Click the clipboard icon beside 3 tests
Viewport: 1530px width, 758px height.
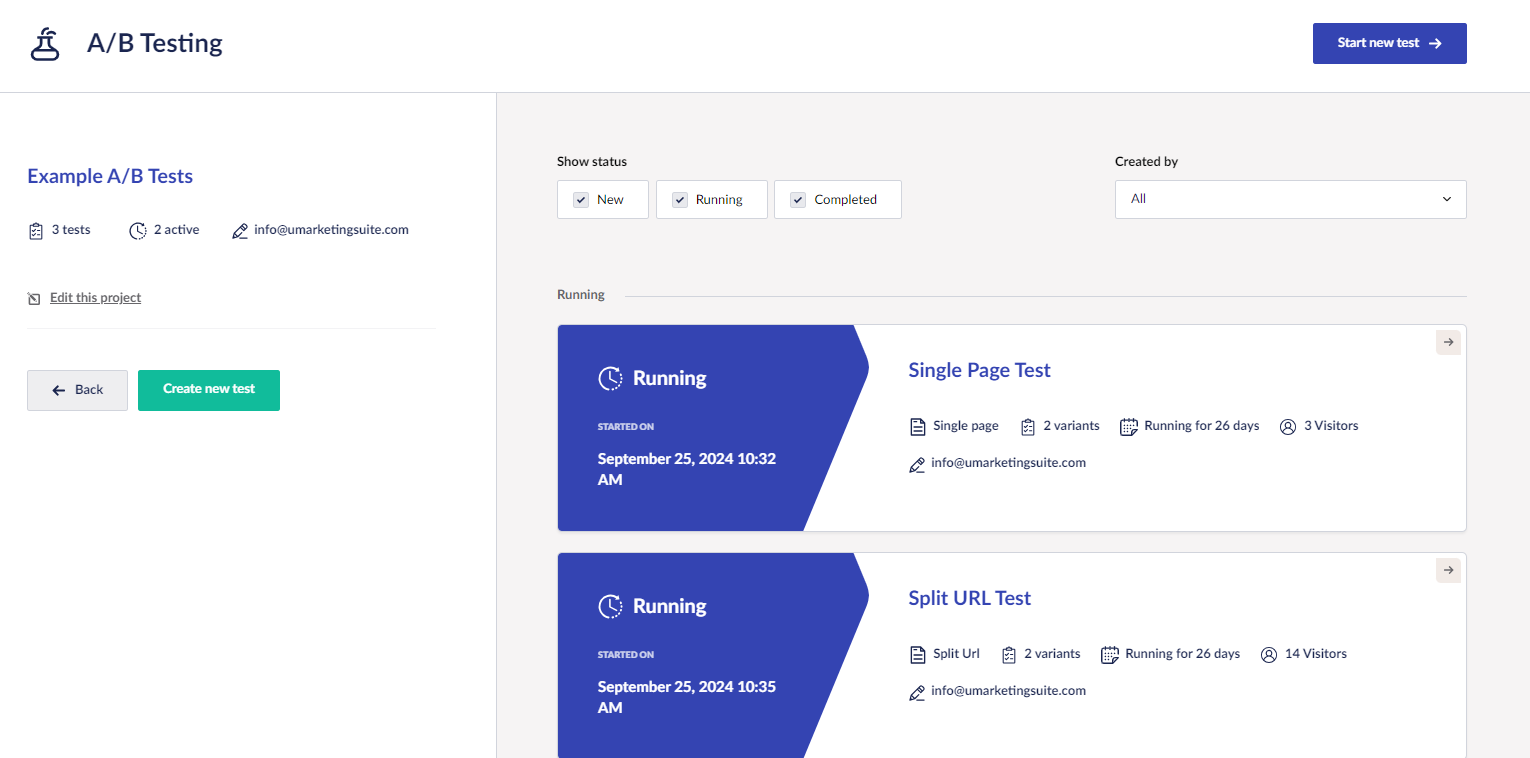click(x=35, y=229)
